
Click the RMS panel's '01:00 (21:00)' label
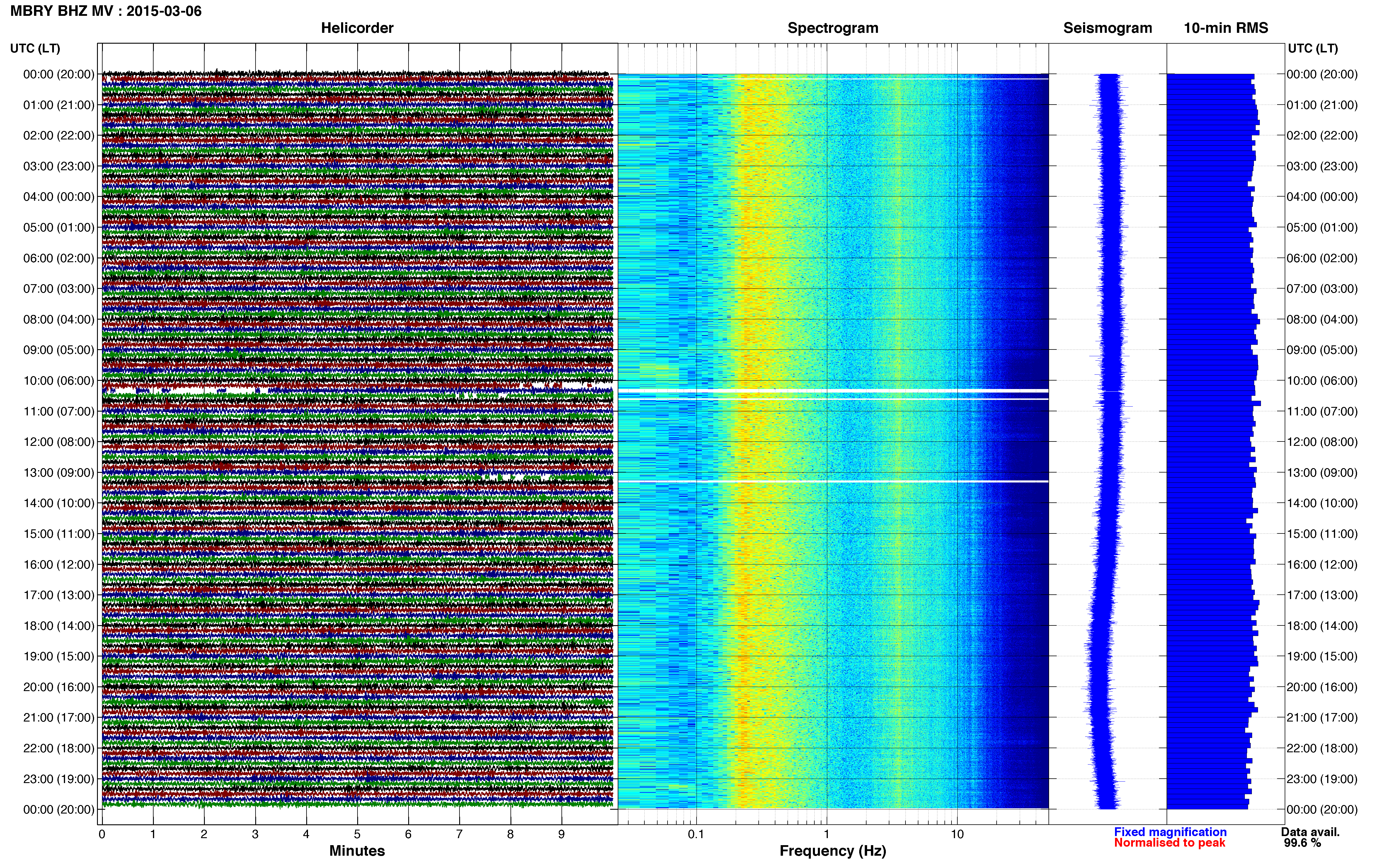click(1322, 105)
